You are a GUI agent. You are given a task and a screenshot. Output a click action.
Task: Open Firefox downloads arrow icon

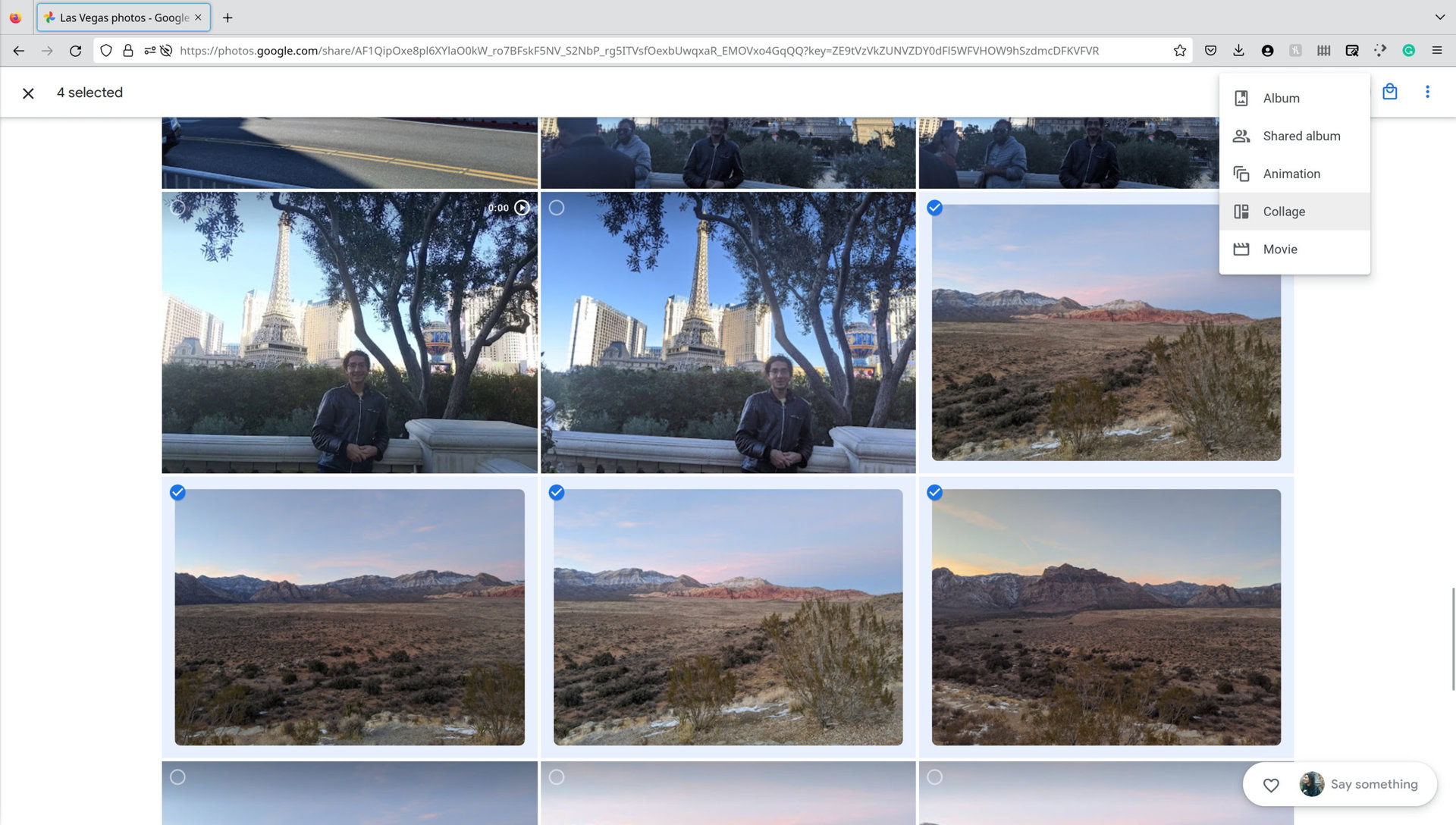[1238, 51]
